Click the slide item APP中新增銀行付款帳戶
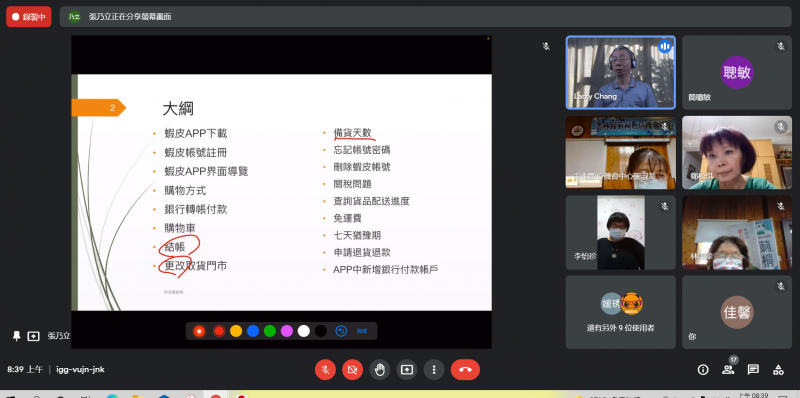The height and width of the screenshot is (398, 800). tap(386, 269)
